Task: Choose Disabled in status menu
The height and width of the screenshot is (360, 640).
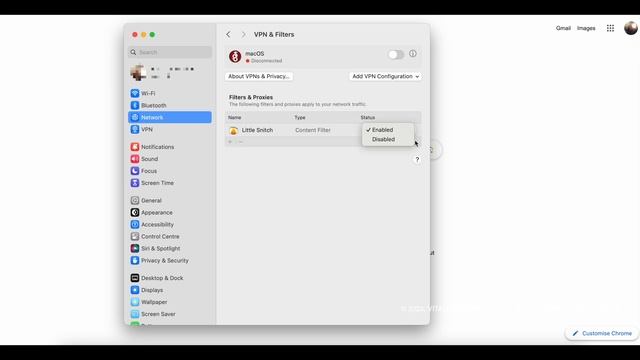Action: [x=388, y=139]
